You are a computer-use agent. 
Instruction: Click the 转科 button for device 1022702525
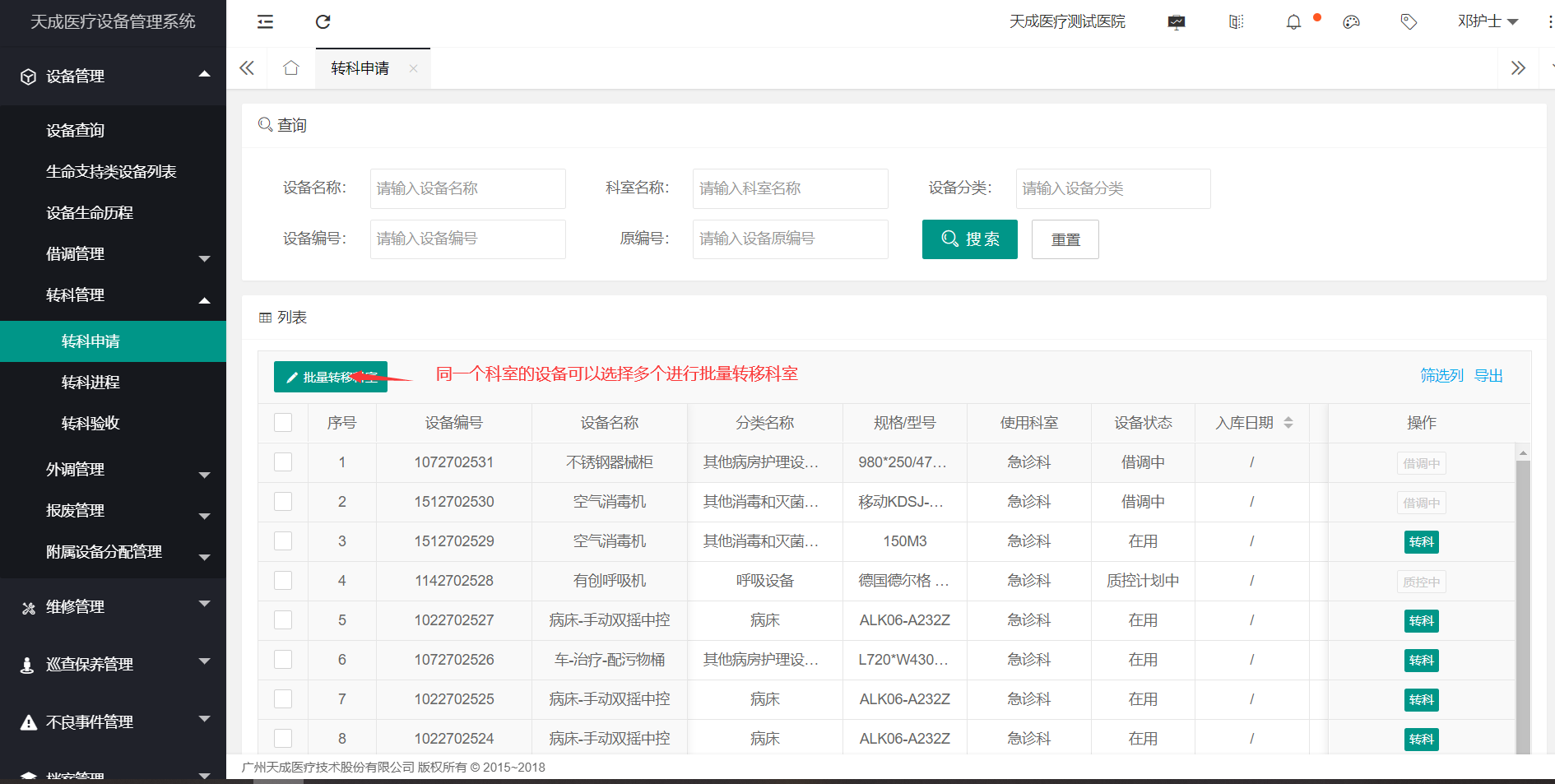(x=1421, y=700)
